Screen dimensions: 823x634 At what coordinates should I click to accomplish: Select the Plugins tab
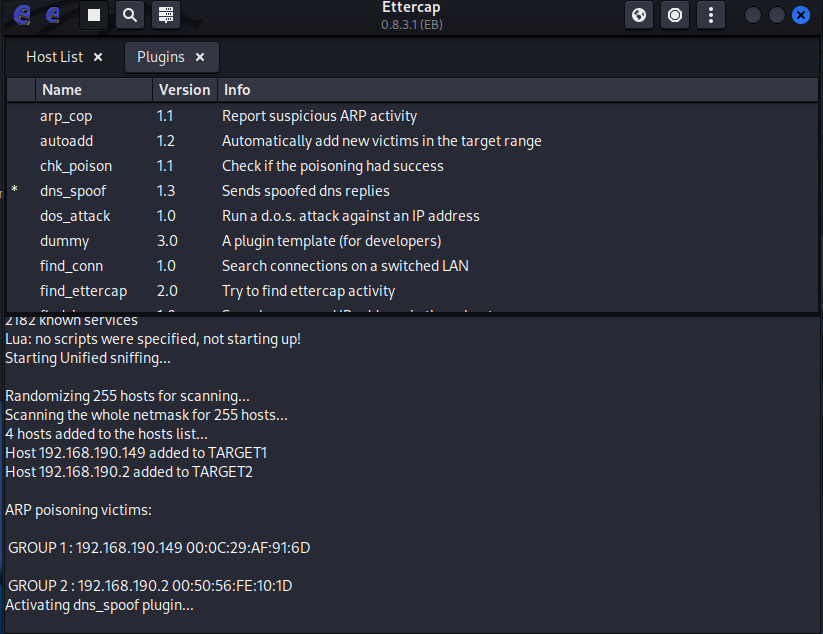click(161, 57)
